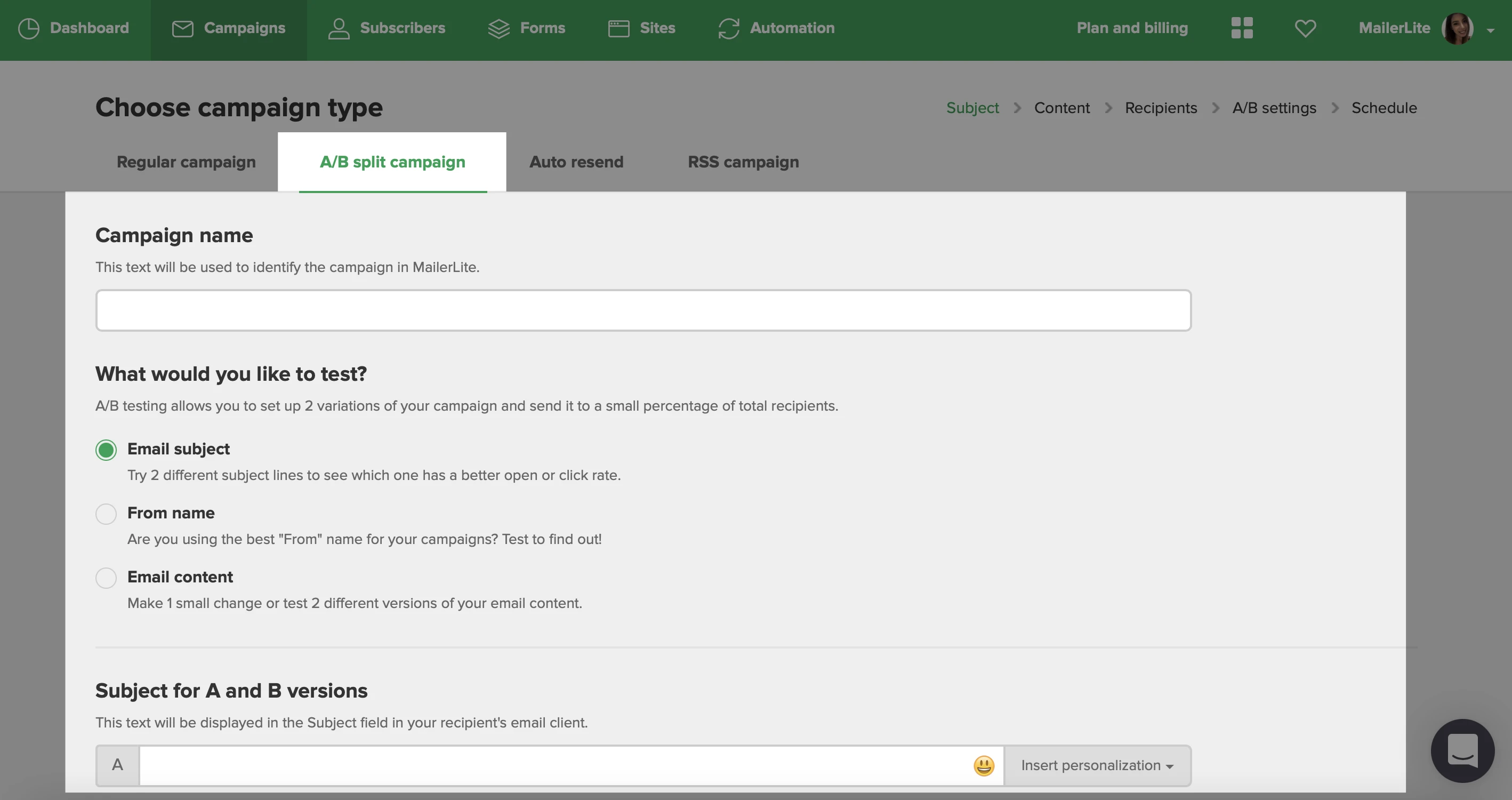Switch to the Auto resend tab
The height and width of the screenshot is (800, 1512).
pos(576,162)
